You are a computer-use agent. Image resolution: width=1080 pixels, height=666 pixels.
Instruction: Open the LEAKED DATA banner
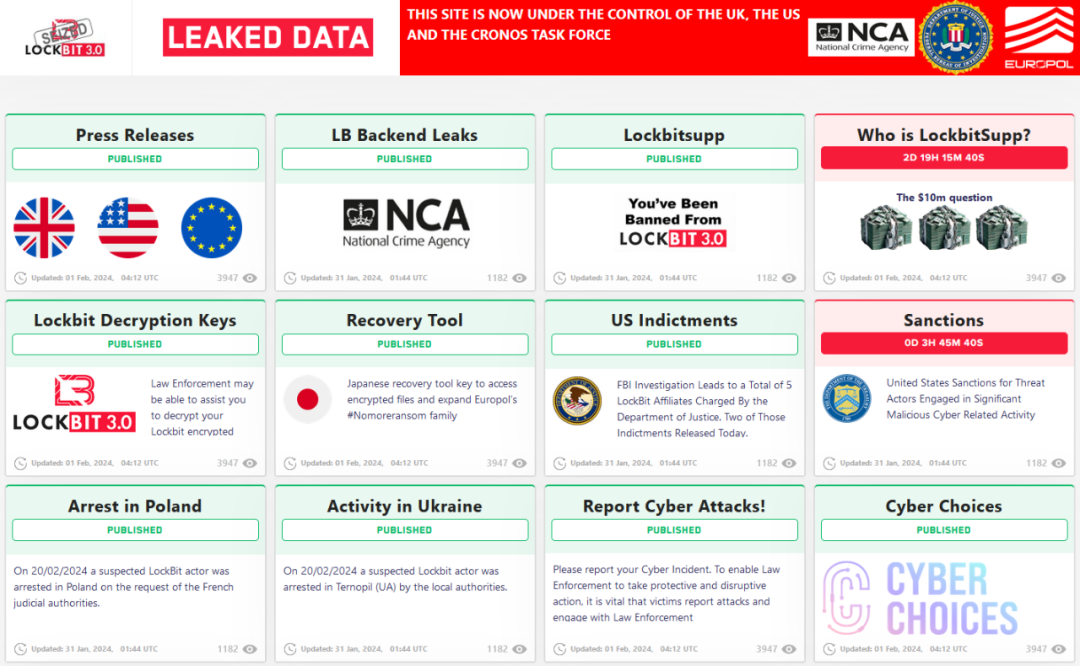click(x=268, y=38)
